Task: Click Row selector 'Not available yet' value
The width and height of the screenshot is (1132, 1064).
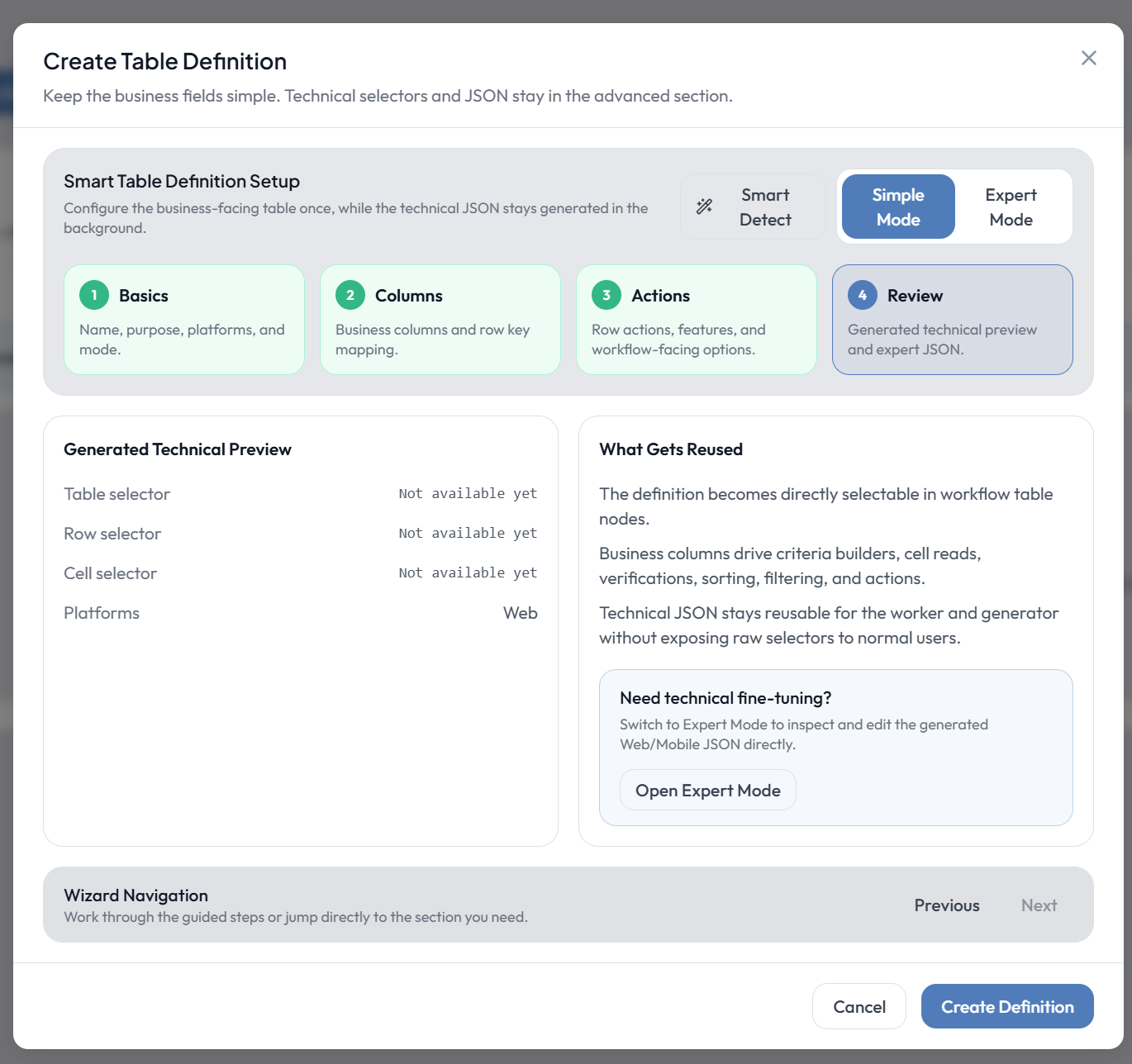Action: [x=468, y=533]
